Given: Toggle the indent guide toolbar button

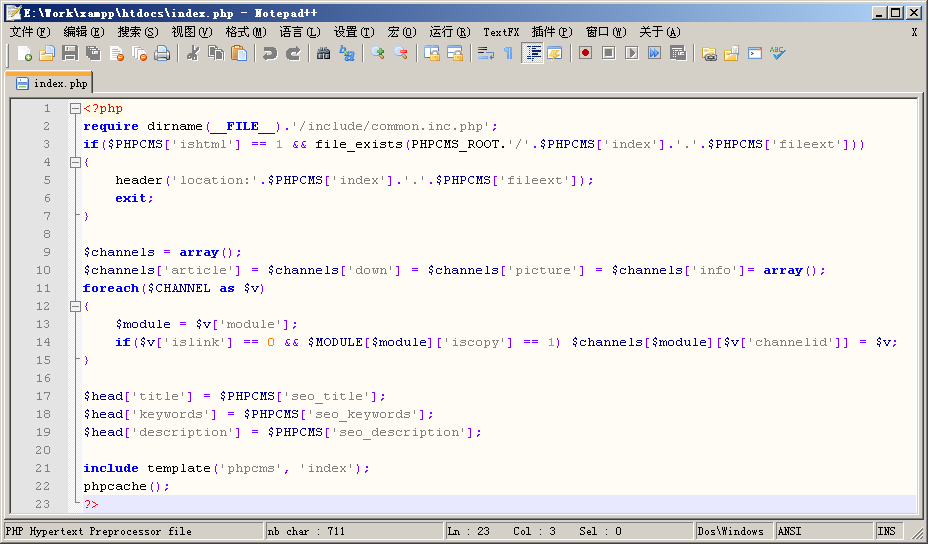Looking at the screenshot, I should [533, 53].
